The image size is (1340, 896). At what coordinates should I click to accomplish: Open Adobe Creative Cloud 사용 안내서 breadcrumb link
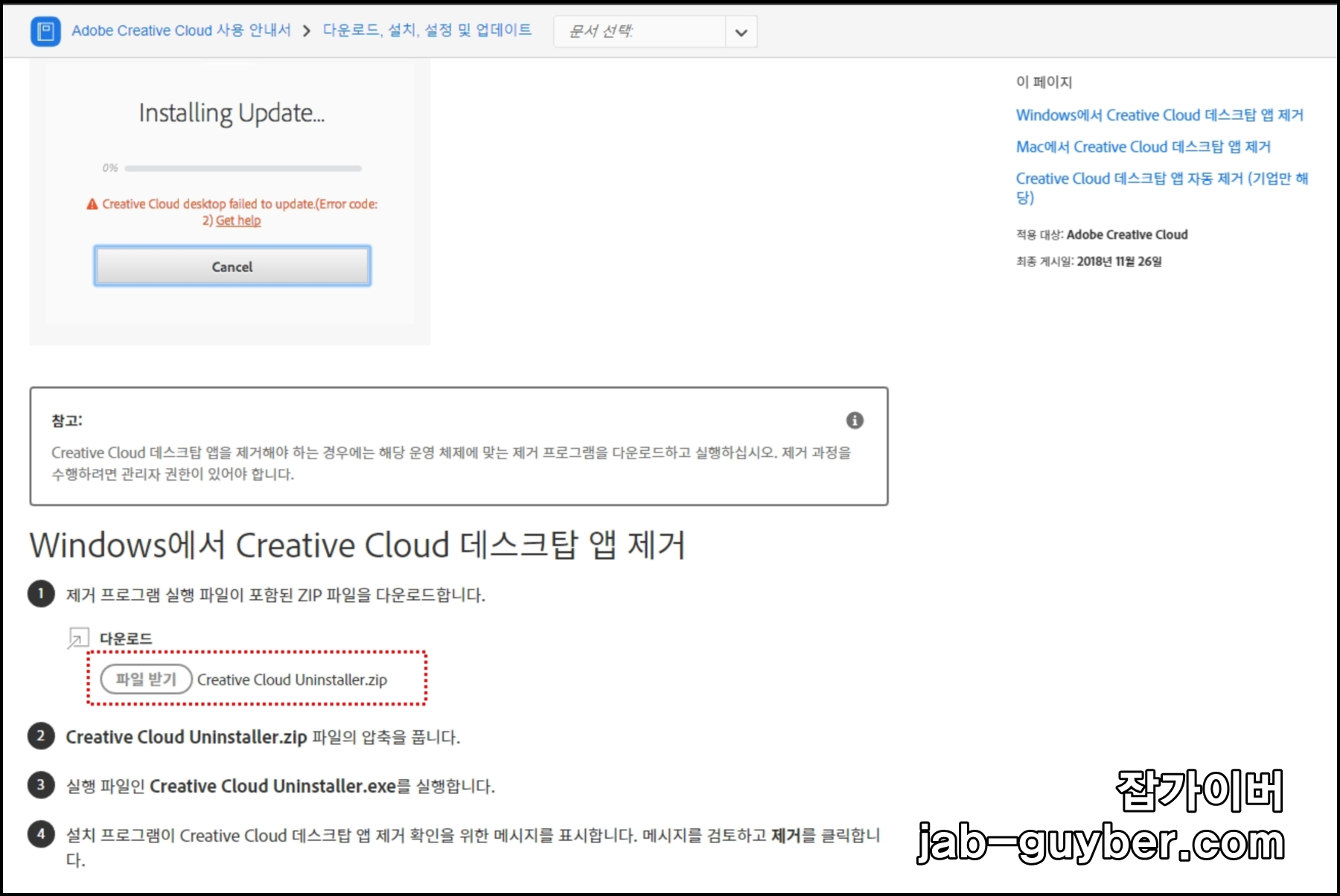181,31
